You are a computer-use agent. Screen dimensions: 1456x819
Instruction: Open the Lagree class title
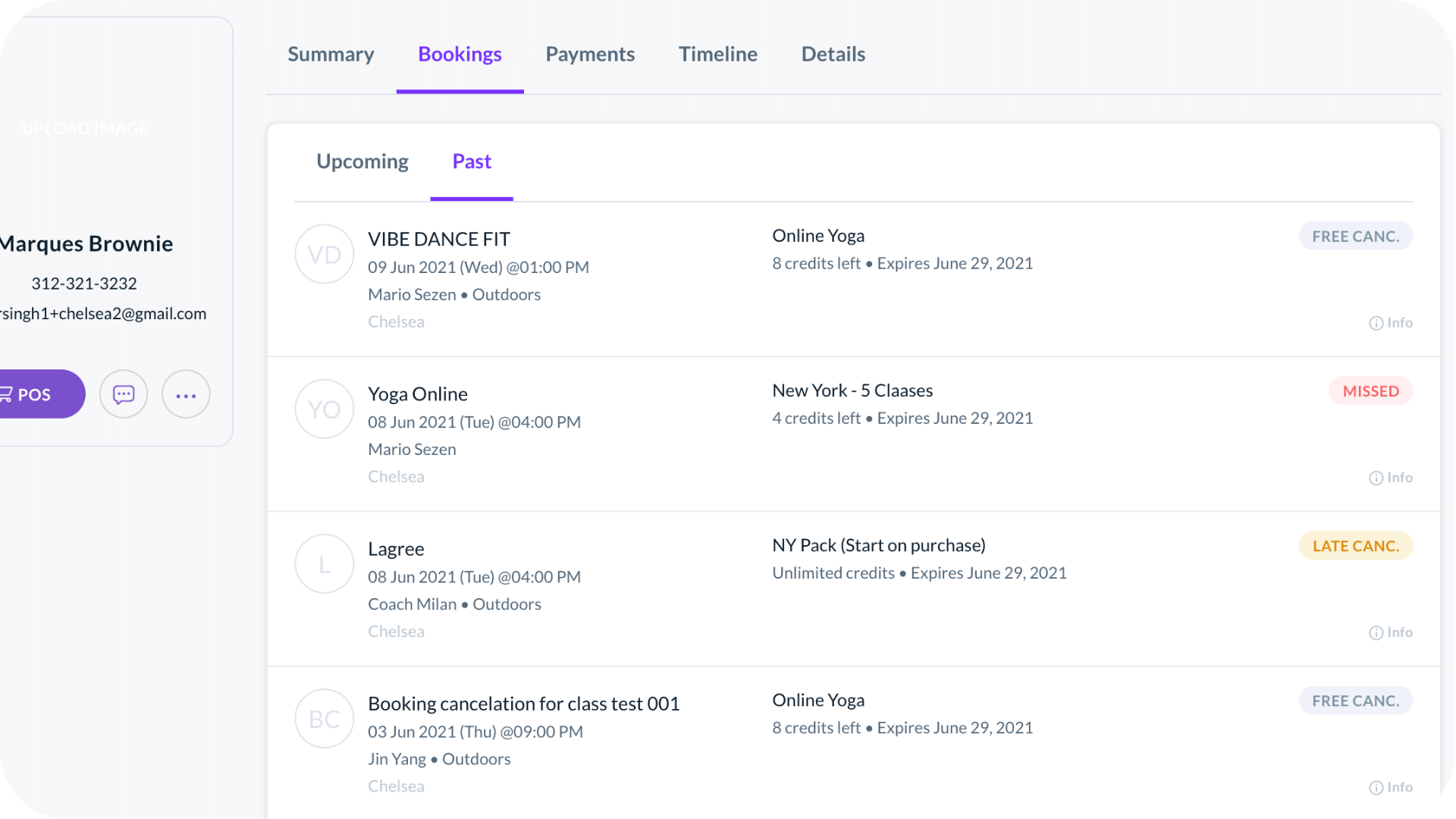(396, 549)
